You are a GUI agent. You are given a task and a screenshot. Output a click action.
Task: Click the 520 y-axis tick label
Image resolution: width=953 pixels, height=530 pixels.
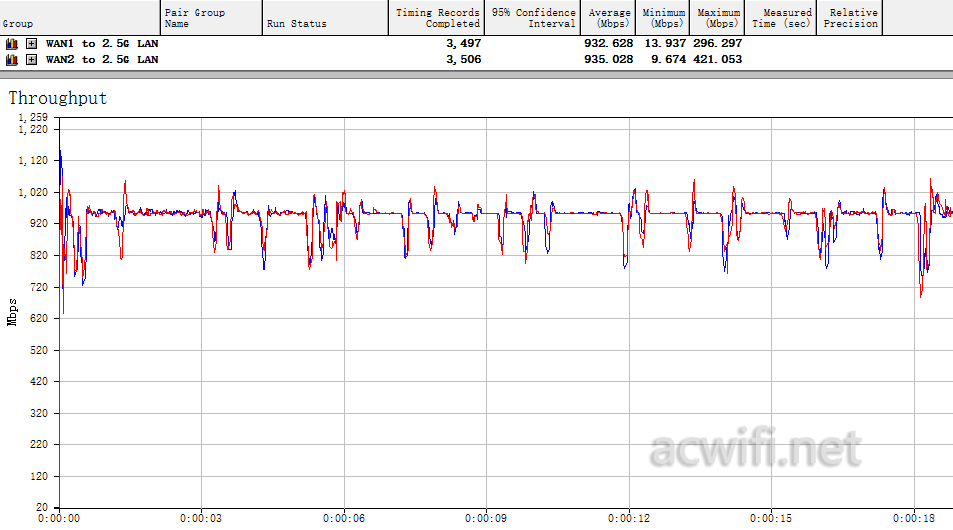click(x=38, y=351)
